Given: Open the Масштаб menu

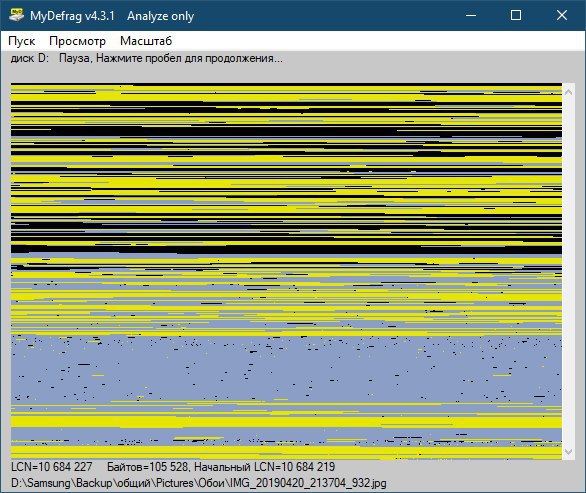Looking at the screenshot, I should click(x=146, y=41).
